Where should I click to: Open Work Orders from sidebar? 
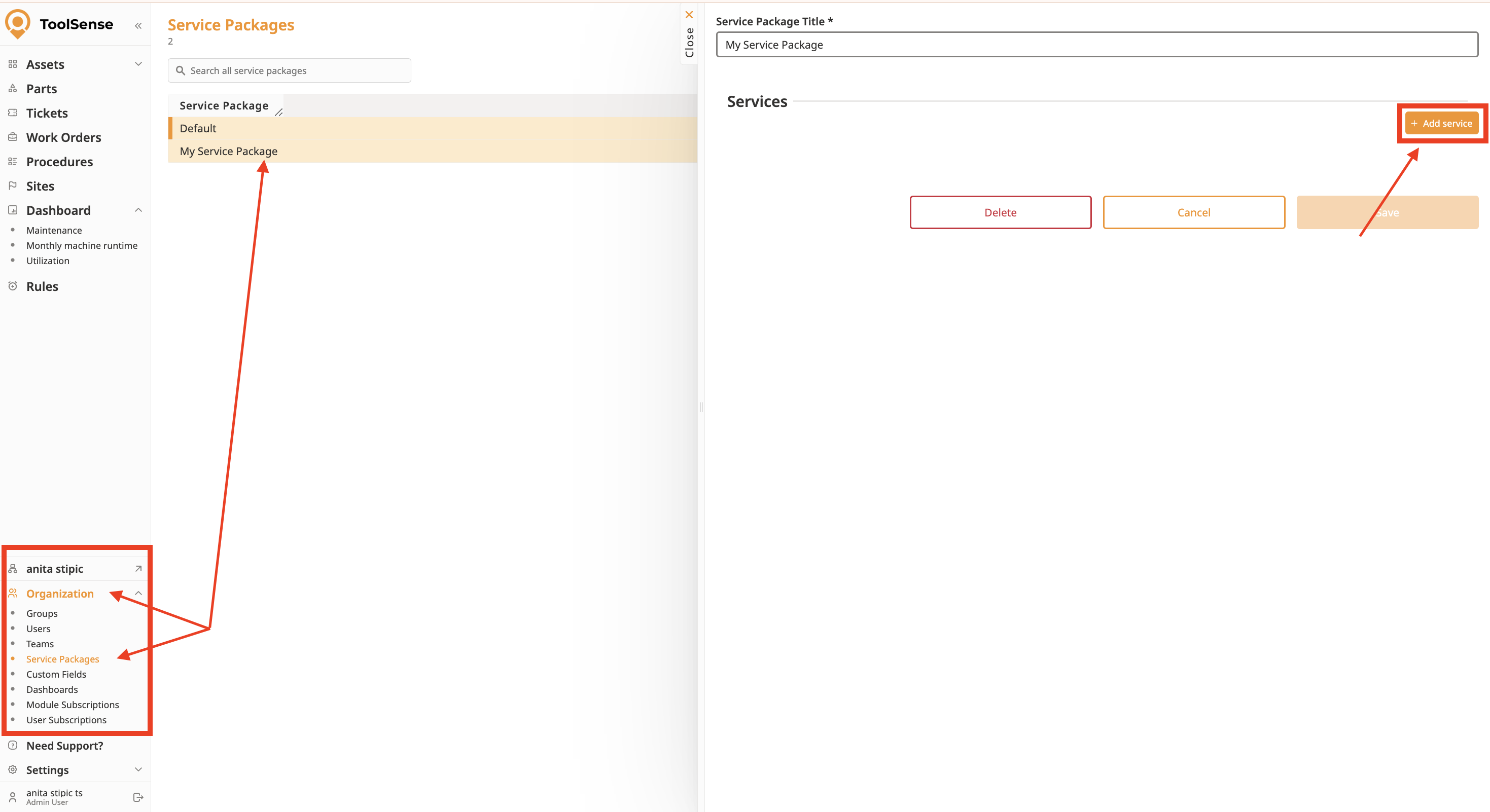point(63,137)
